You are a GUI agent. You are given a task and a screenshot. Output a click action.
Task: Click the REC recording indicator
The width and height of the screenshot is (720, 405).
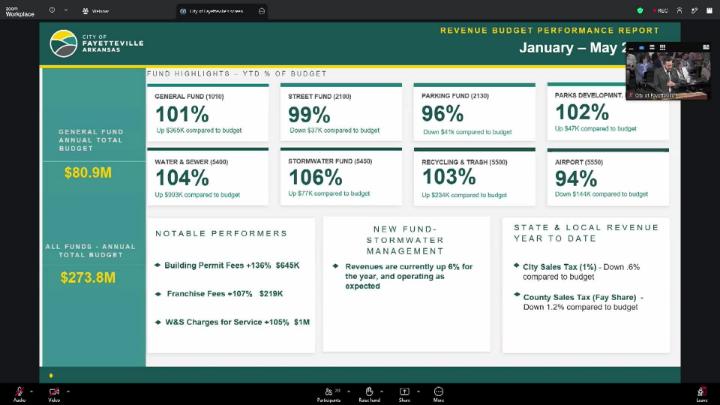[x=660, y=11]
